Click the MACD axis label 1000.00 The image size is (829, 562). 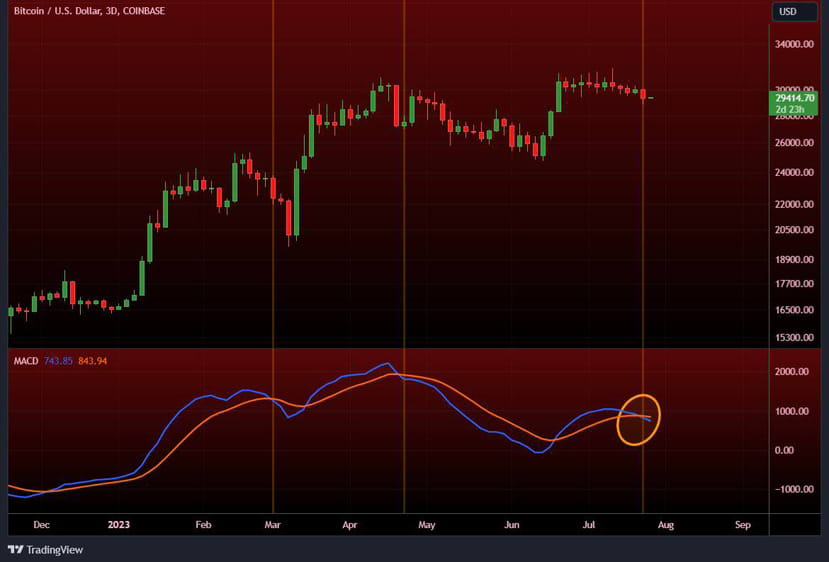click(x=792, y=411)
